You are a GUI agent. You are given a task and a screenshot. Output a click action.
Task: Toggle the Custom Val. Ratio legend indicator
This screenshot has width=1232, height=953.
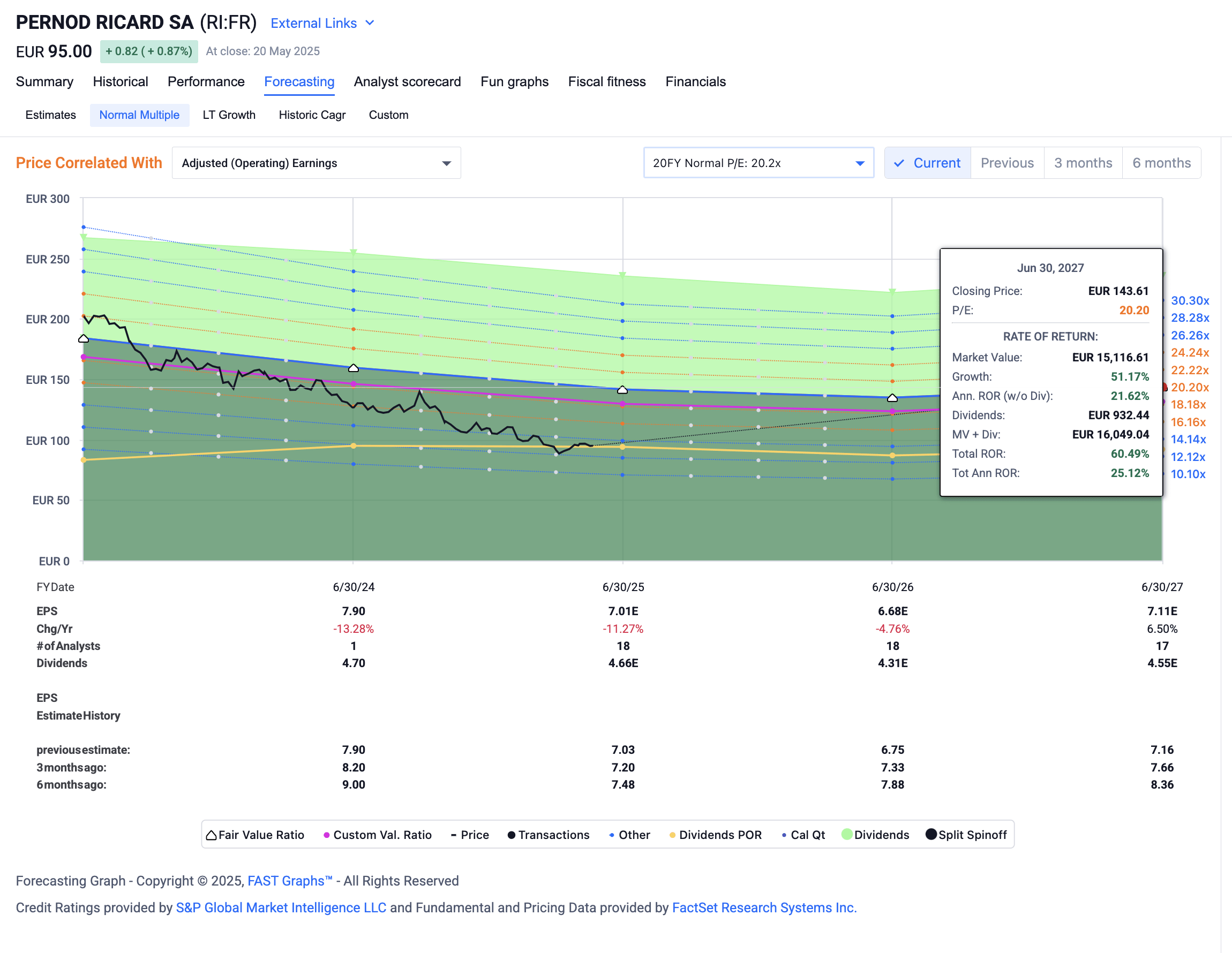point(326,835)
